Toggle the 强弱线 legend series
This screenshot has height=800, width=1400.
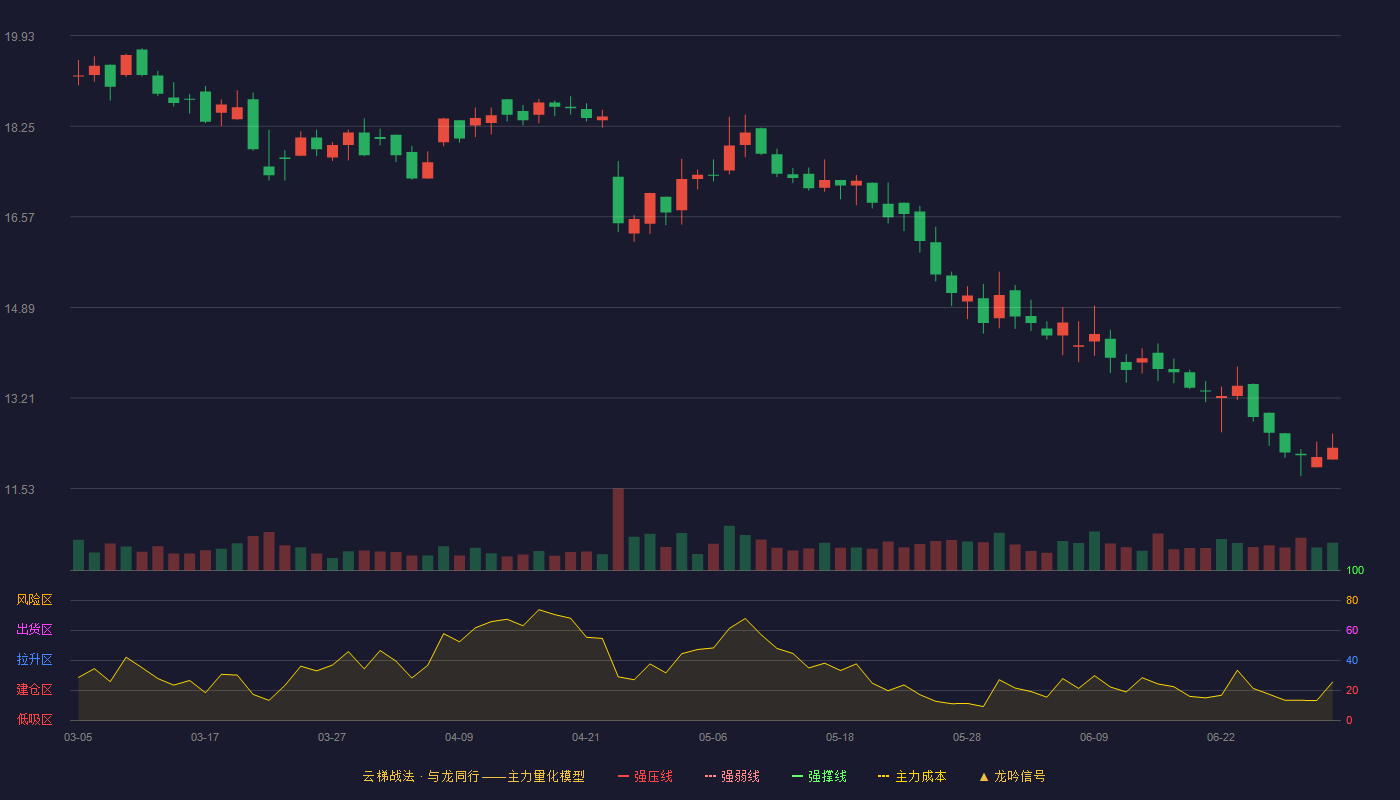tap(732, 776)
